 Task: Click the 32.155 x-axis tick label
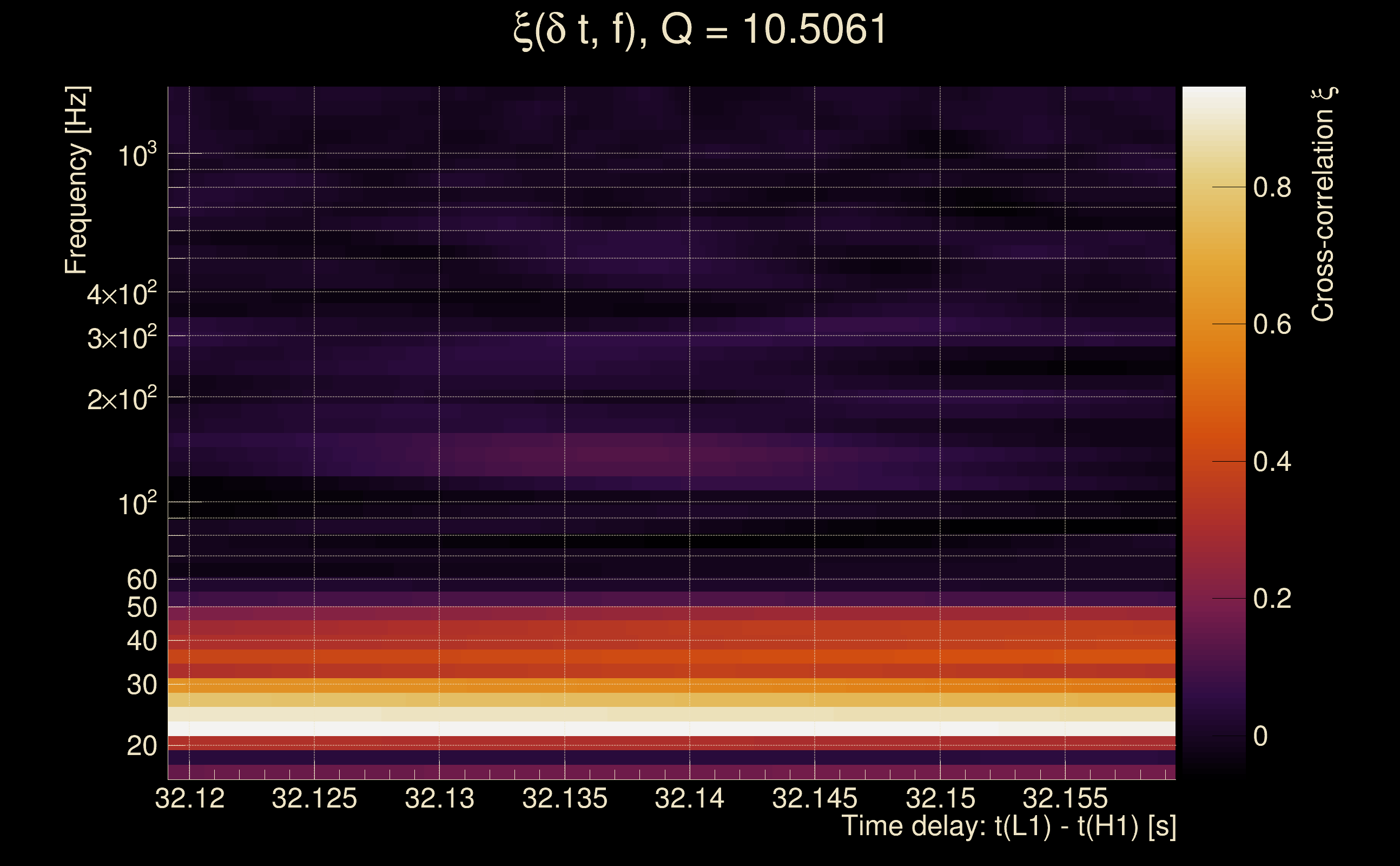pos(1065,798)
